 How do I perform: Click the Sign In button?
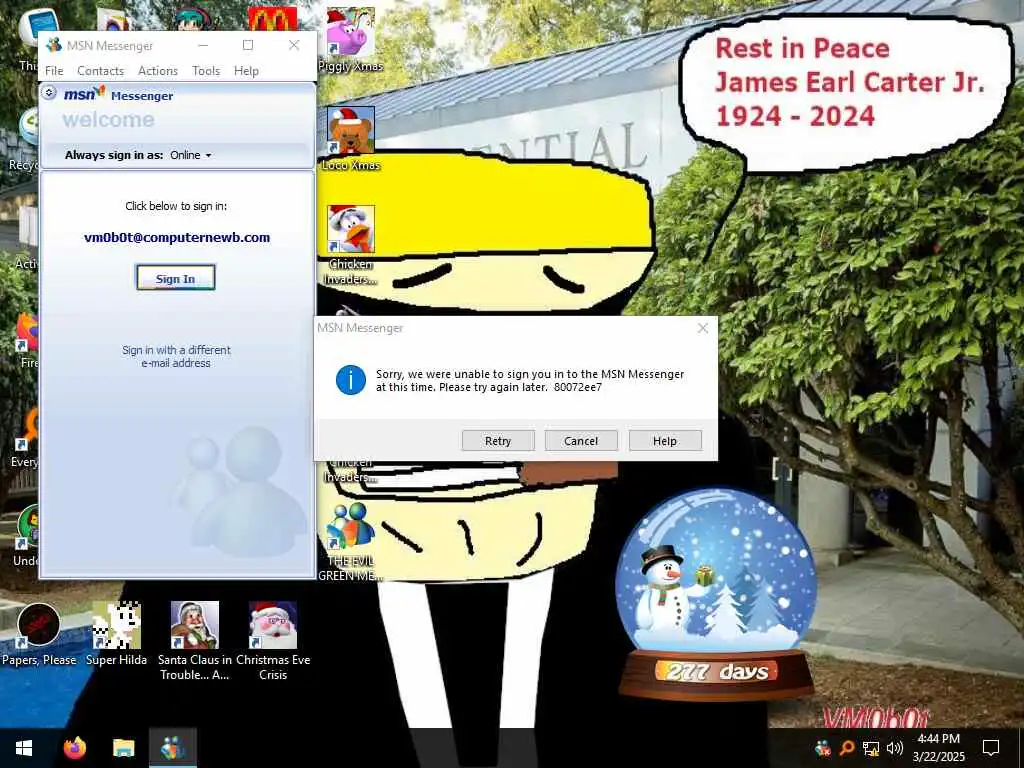(x=175, y=278)
